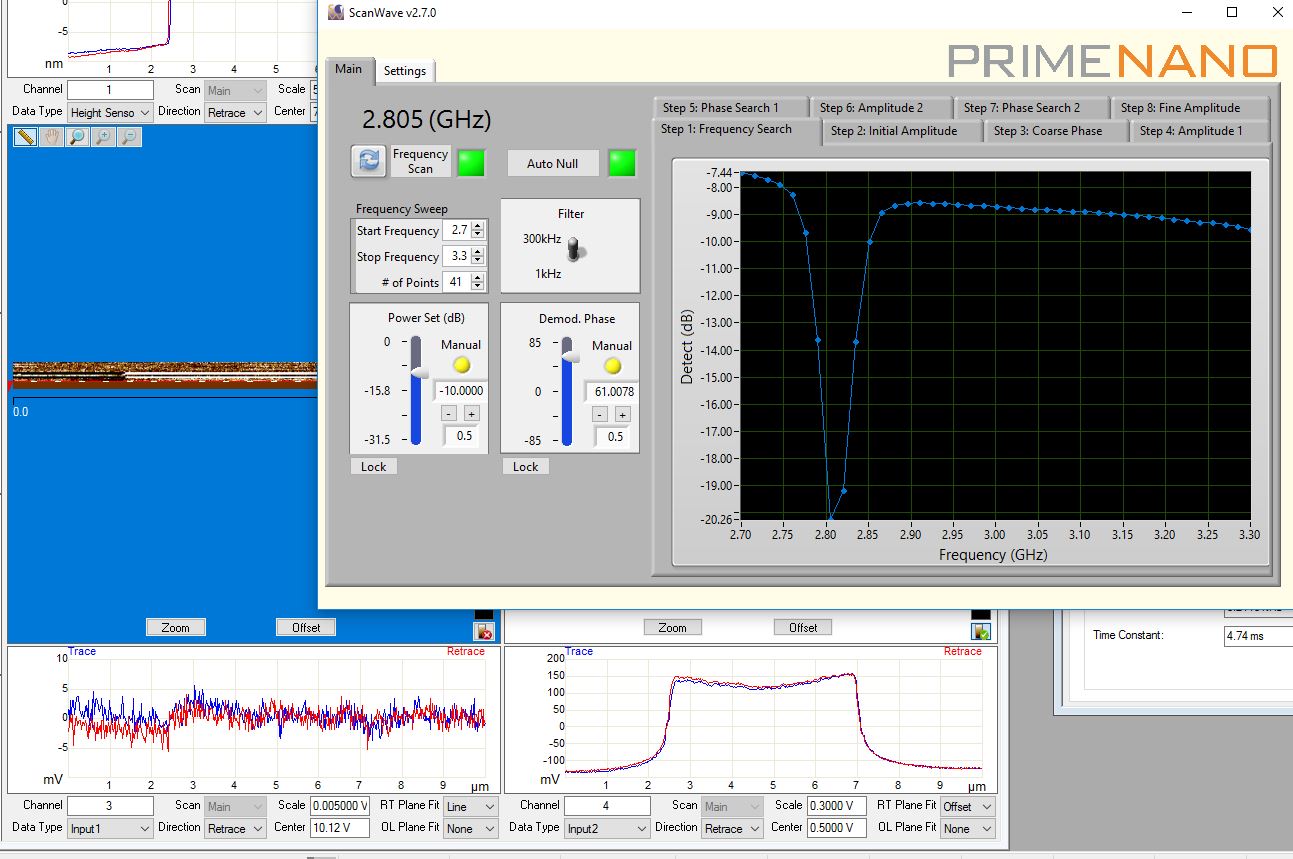This screenshot has height=859, width=1293.
Task: Click the Channel 3 Center field 10.12 V
Action: click(339, 827)
